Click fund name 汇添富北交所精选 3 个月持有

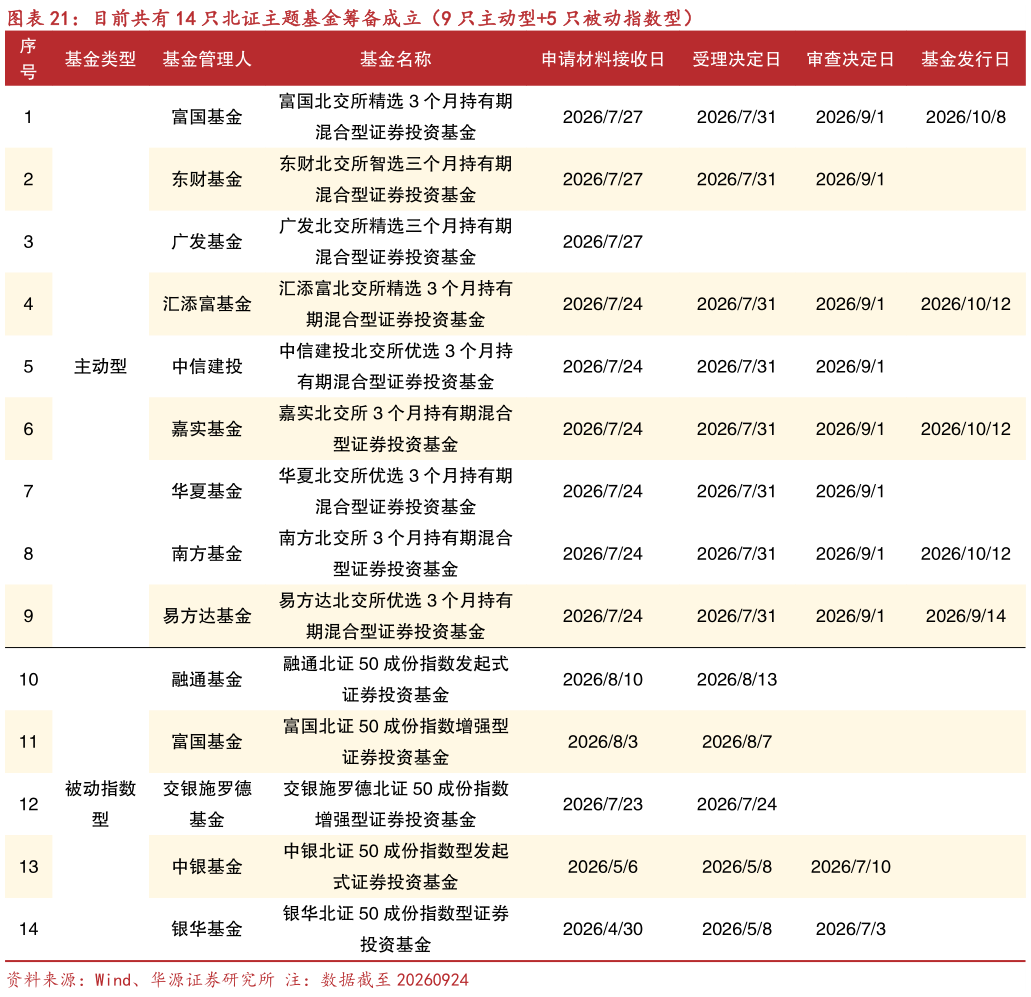coord(395,289)
